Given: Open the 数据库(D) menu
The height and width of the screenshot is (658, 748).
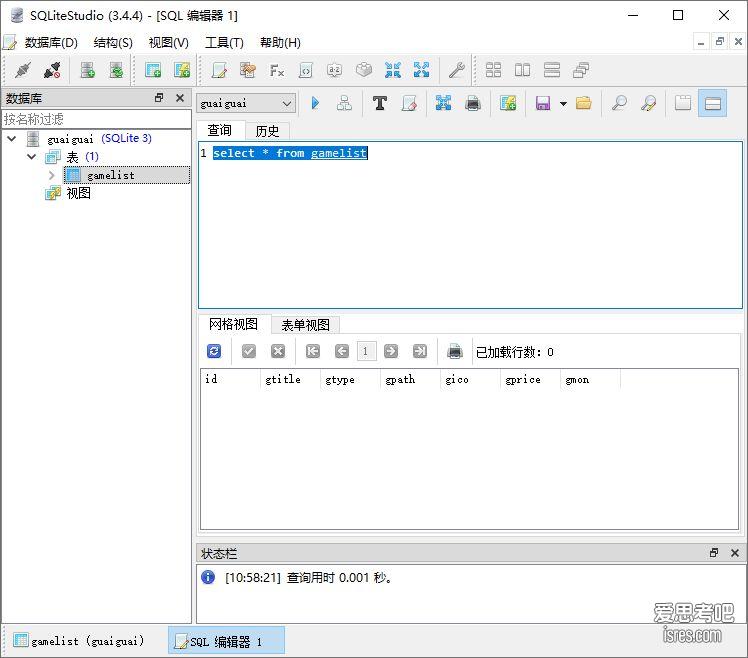Looking at the screenshot, I should pyautogui.click(x=51, y=42).
